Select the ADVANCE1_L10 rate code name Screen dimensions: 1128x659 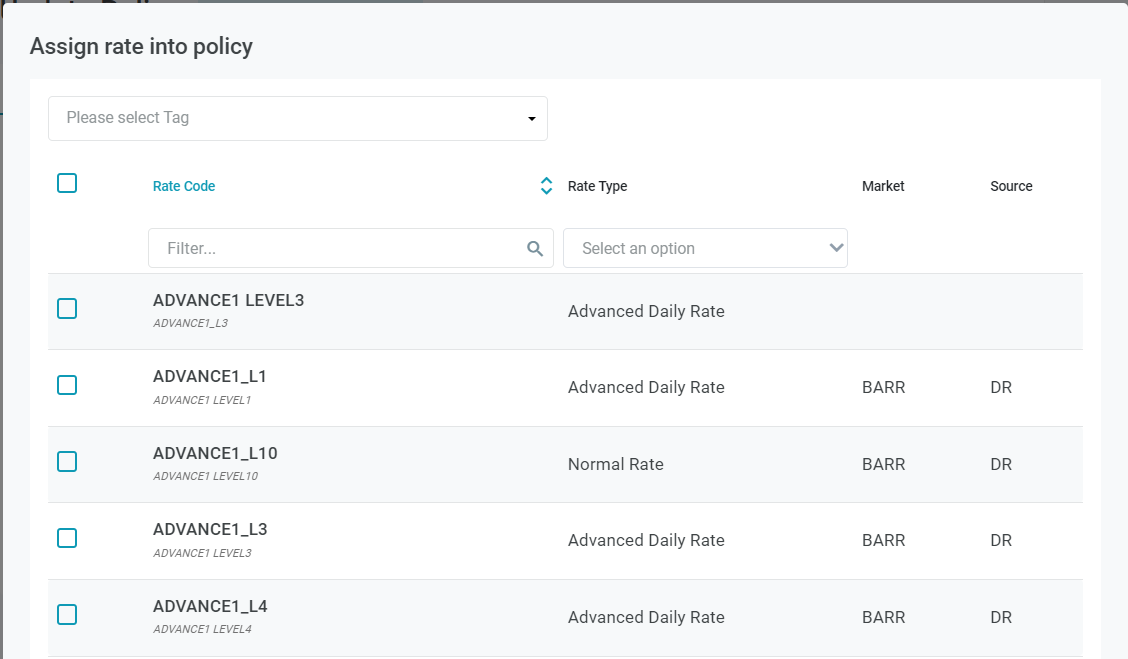(x=215, y=454)
